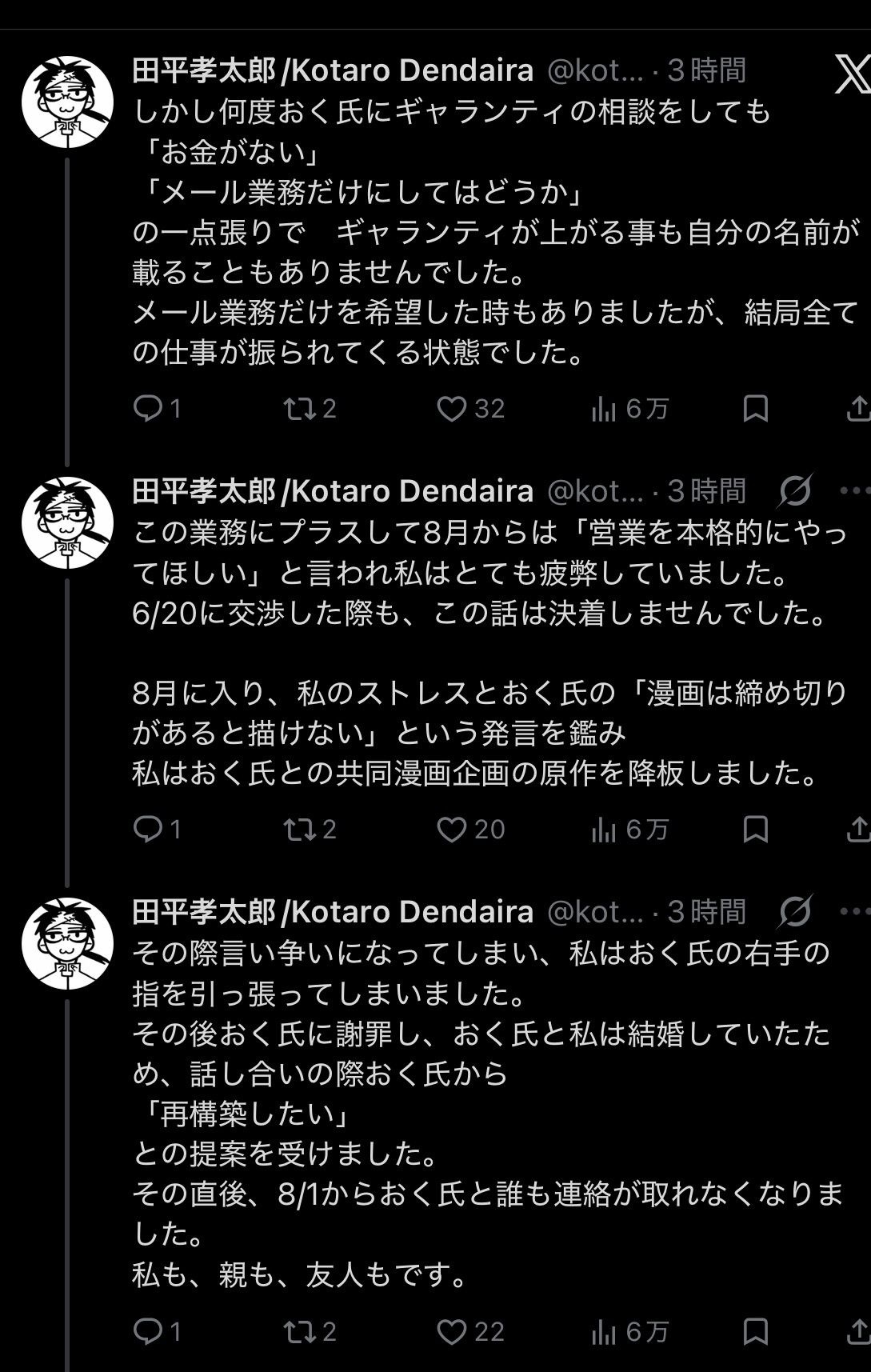This screenshot has width=871, height=1372.
Task: Open profile avatar of the second tweet
Action: click(67, 523)
